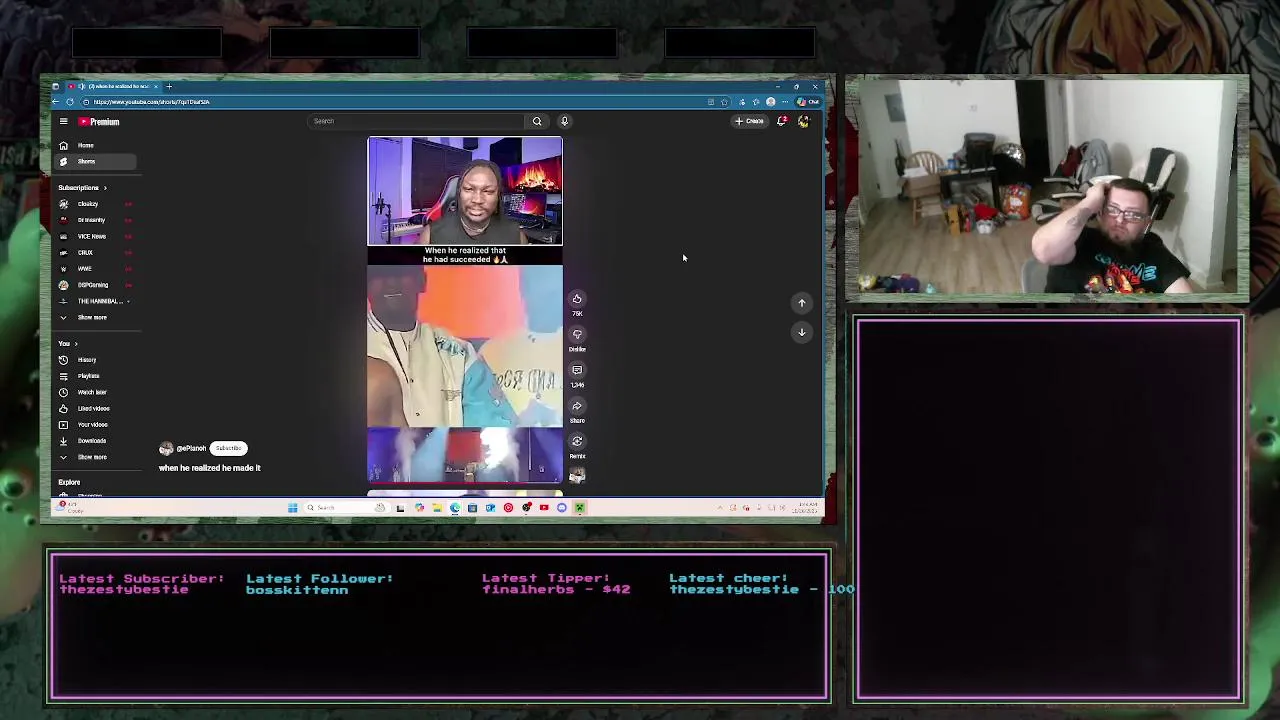Screen dimensions: 1280x720
Task: Share the Short
Action: click(577, 406)
